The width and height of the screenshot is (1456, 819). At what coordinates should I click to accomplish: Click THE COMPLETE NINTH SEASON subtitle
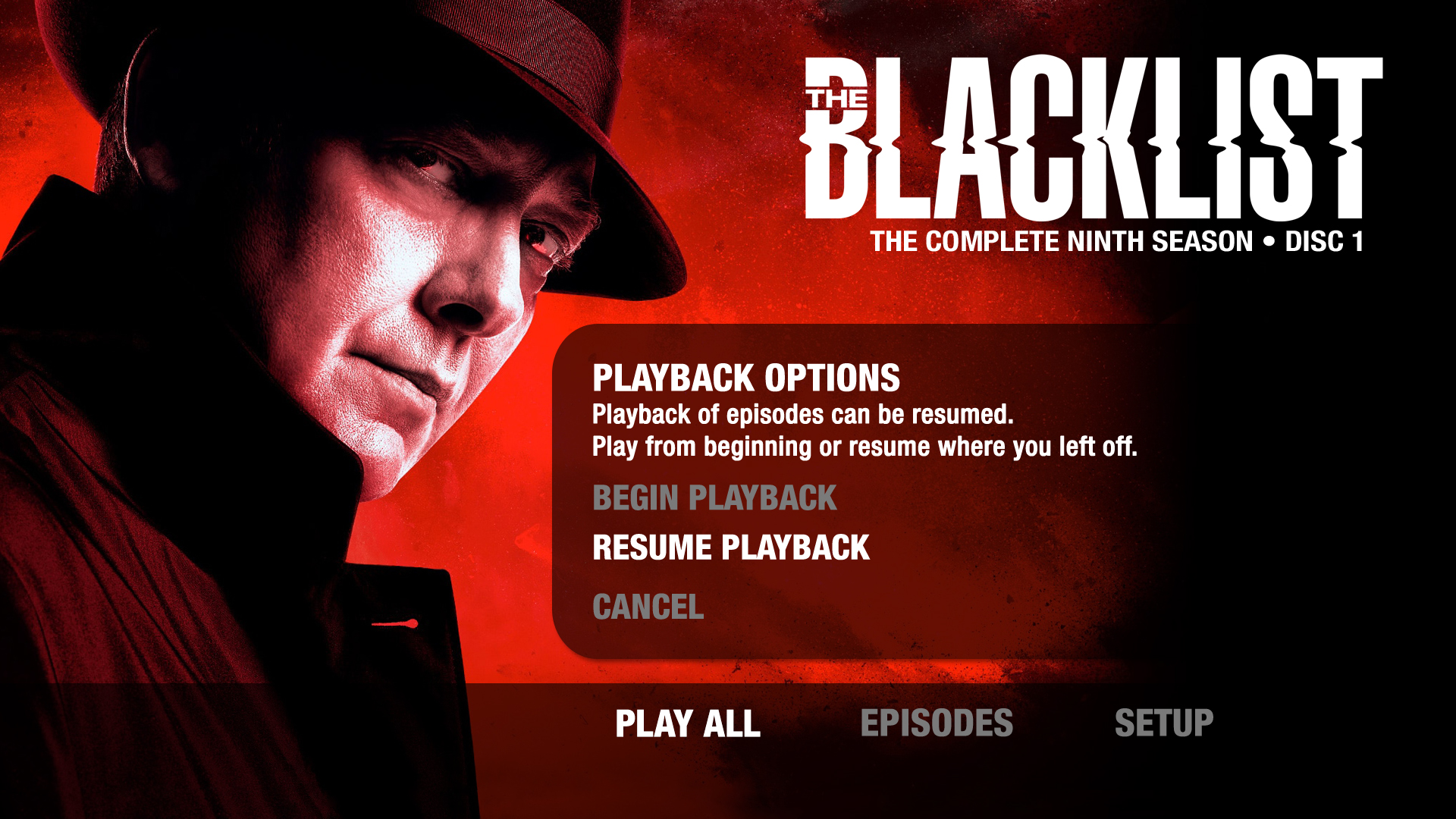(1062, 242)
